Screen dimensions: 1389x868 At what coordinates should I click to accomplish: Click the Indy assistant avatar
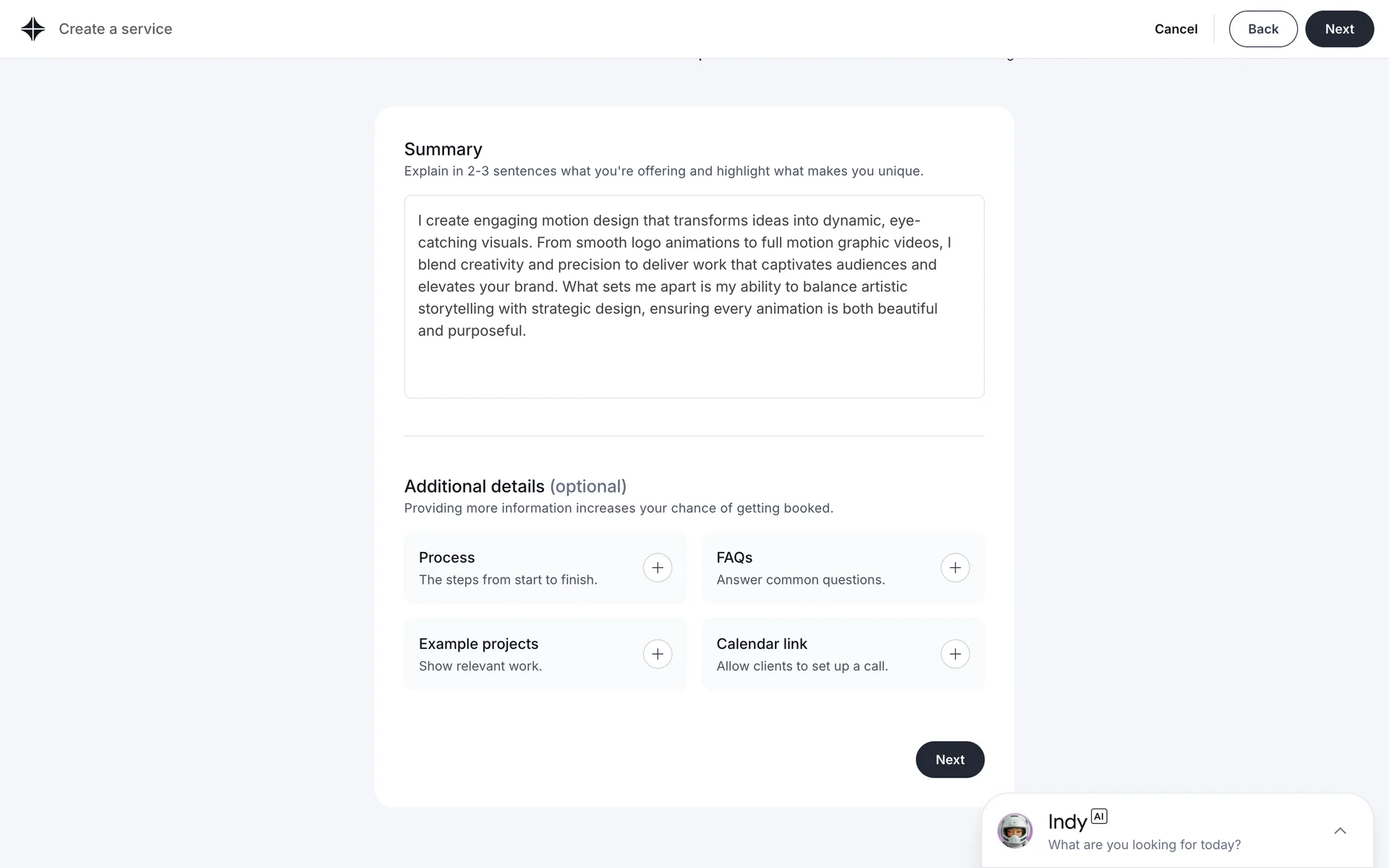click(1014, 830)
